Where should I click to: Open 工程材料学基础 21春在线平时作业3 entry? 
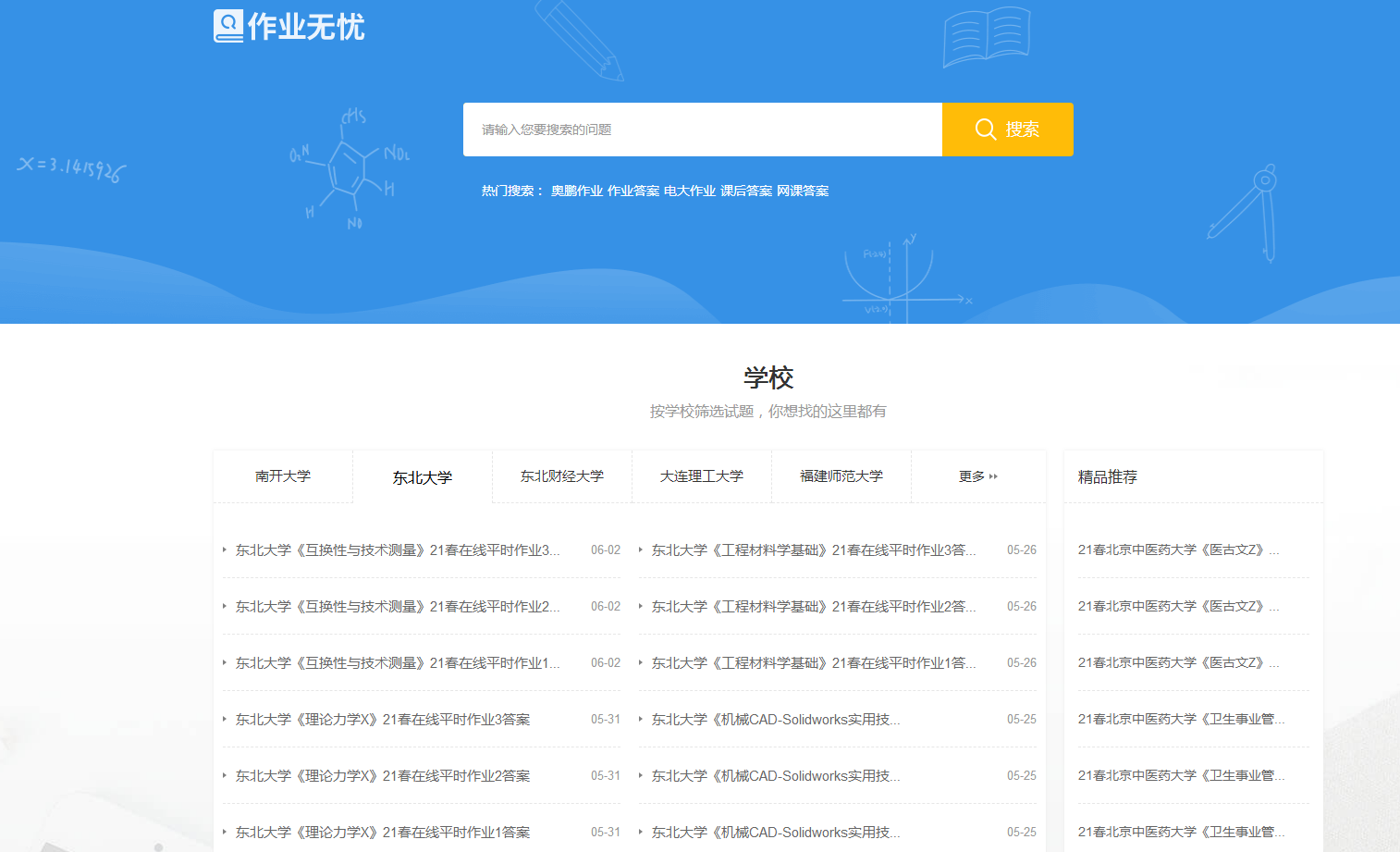pos(814,549)
